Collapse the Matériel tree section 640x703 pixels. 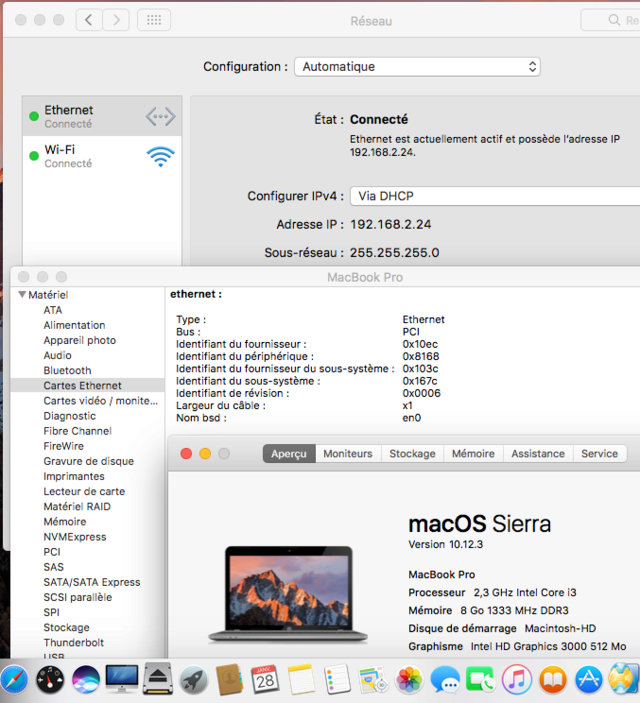(x=22, y=295)
